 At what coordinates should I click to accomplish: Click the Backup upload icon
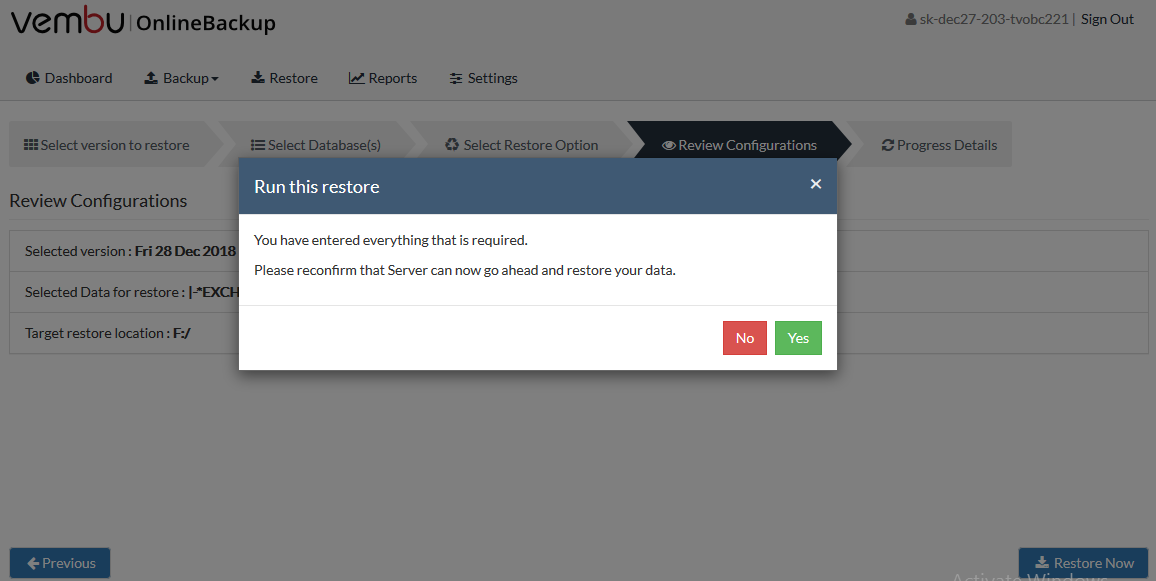(150, 78)
